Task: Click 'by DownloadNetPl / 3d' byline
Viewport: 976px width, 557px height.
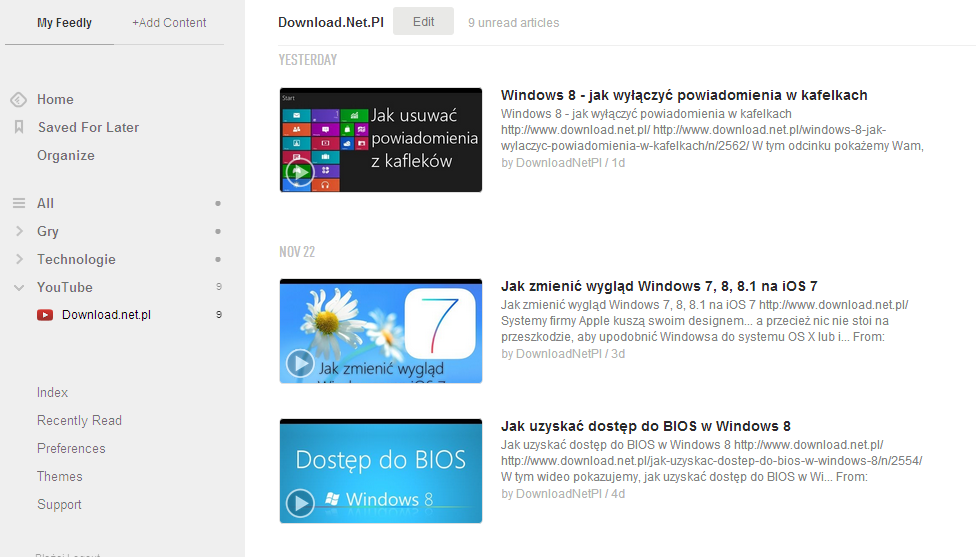Action: 563,354
